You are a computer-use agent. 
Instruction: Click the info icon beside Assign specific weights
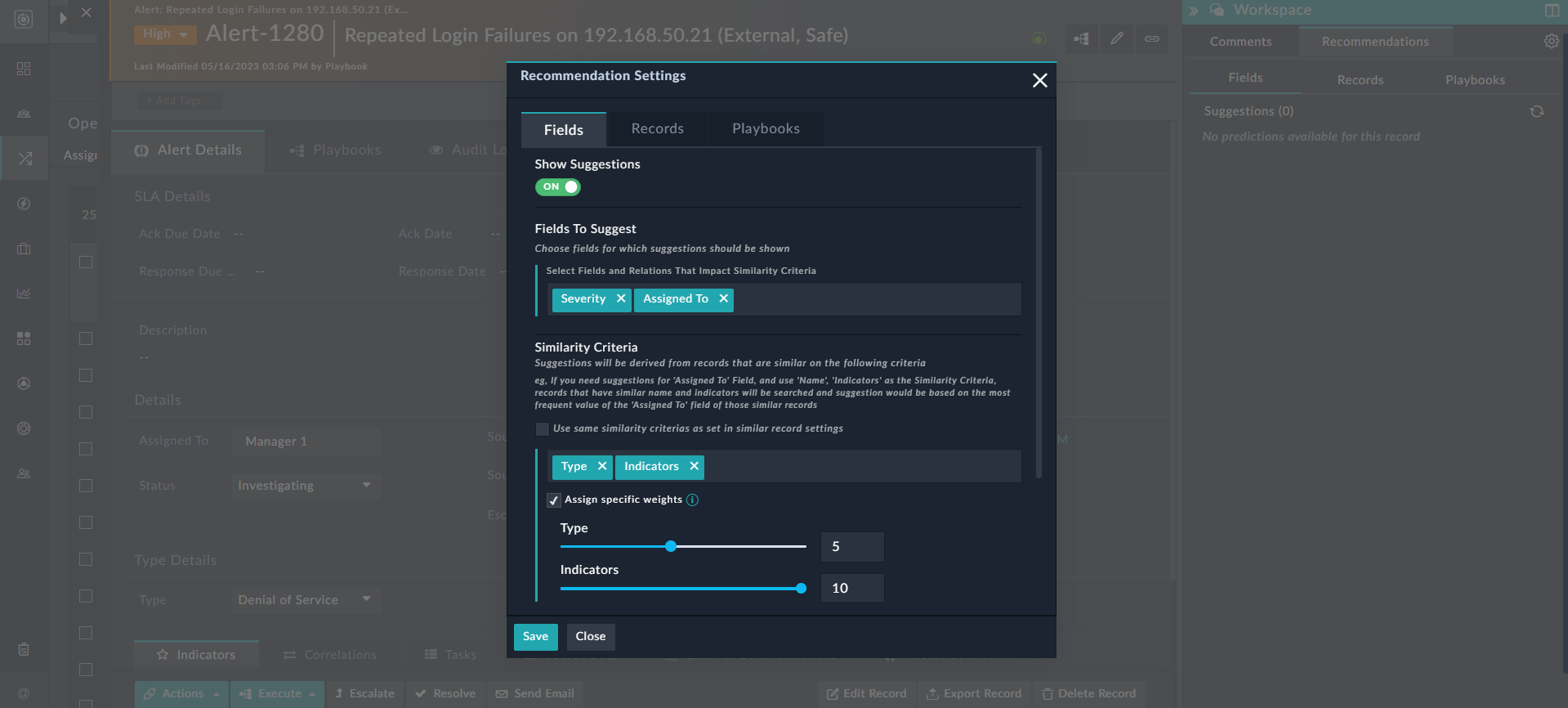coord(693,500)
